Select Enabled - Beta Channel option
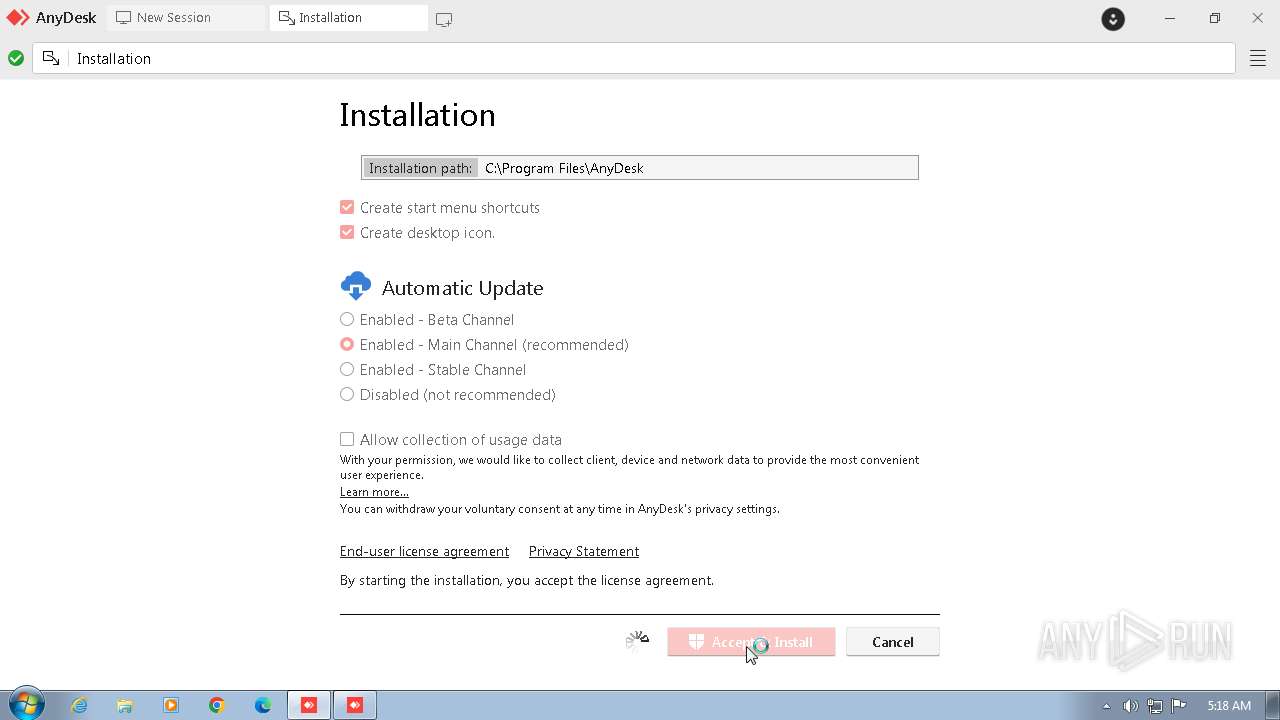Image resolution: width=1280 pixels, height=720 pixels. click(347, 319)
